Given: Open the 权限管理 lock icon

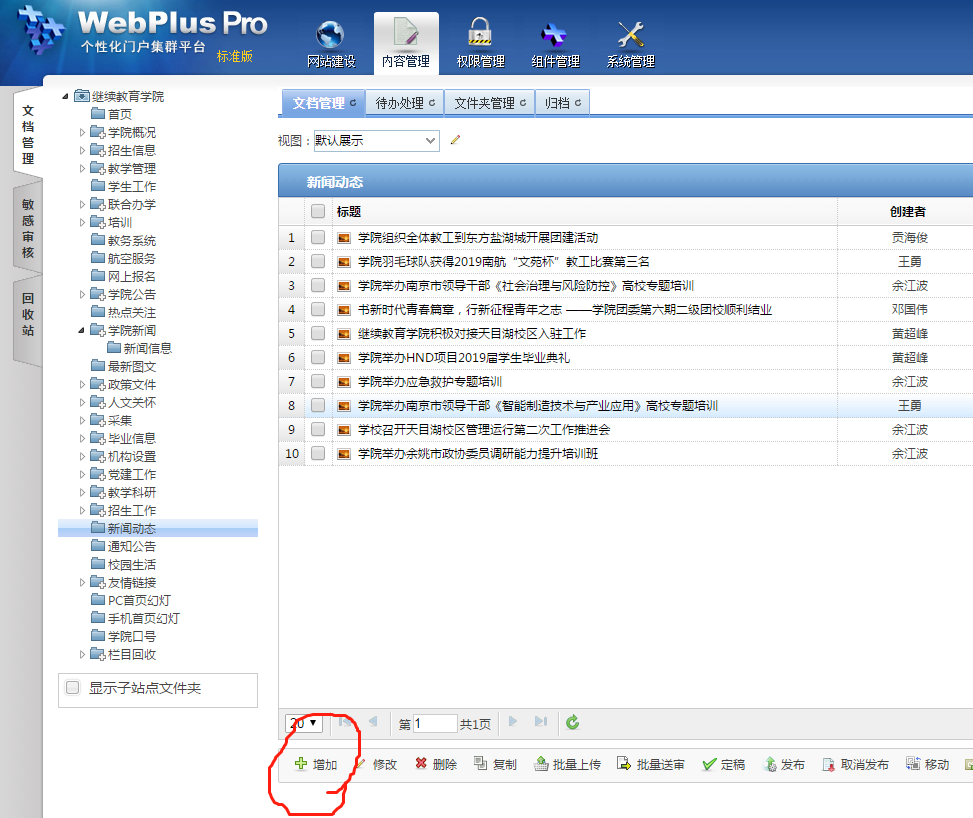Looking at the screenshot, I should pyautogui.click(x=480, y=36).
